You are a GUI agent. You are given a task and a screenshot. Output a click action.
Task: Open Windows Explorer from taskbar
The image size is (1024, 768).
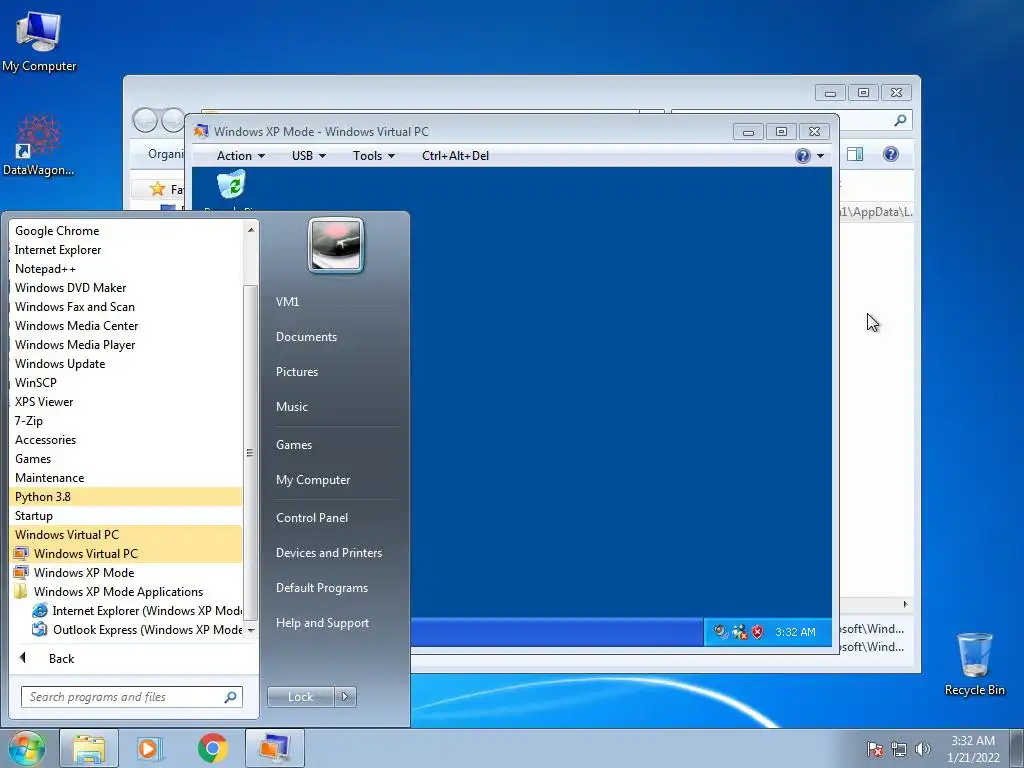pyautogui.click(x=89, y=748)
